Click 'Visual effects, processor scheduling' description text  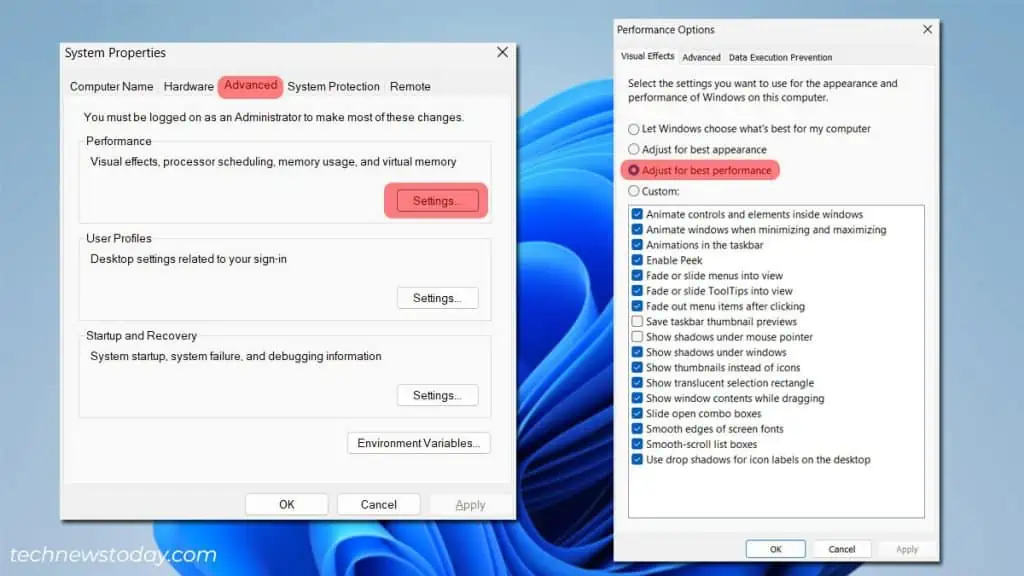(273, 161)
